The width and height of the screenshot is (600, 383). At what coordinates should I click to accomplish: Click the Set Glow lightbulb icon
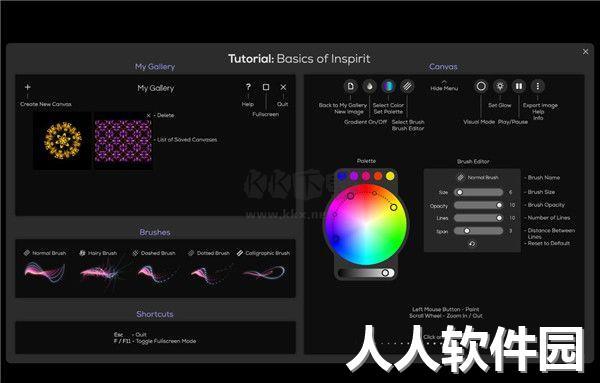click(x=500, y=86)
